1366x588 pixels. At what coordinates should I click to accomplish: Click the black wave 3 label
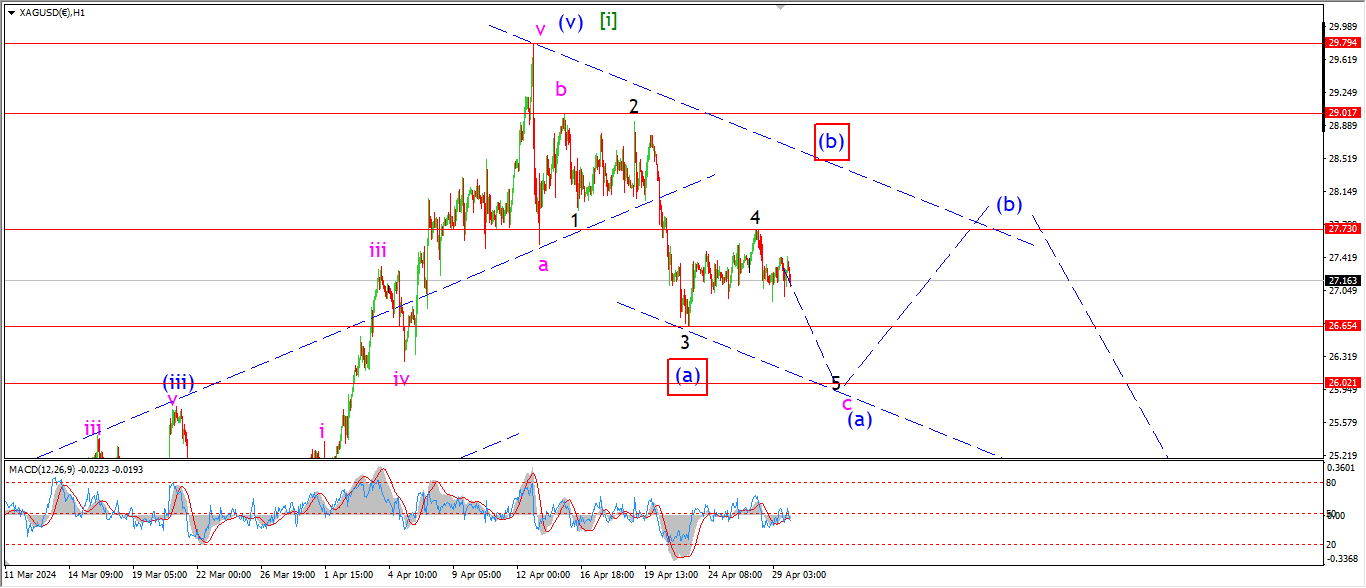[x=685, y=342]
